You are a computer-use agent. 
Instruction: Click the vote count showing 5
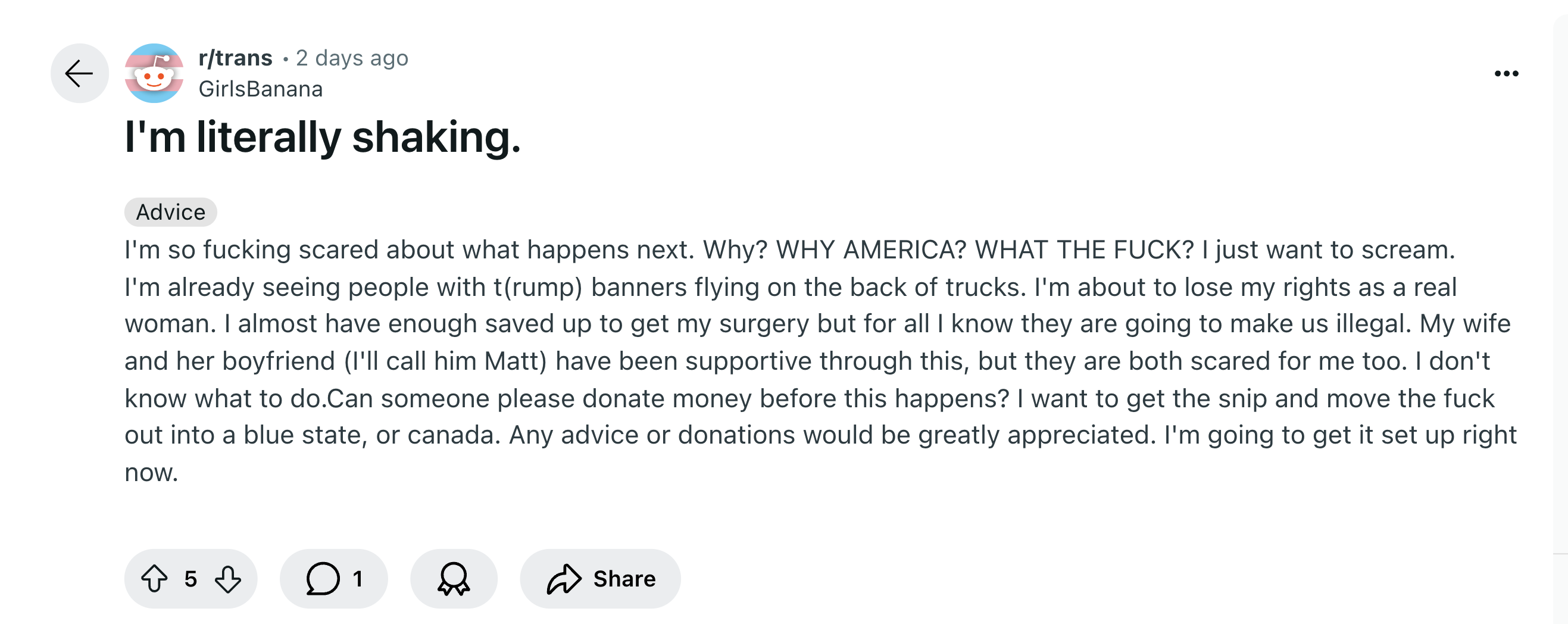click(x=190, y=578)
